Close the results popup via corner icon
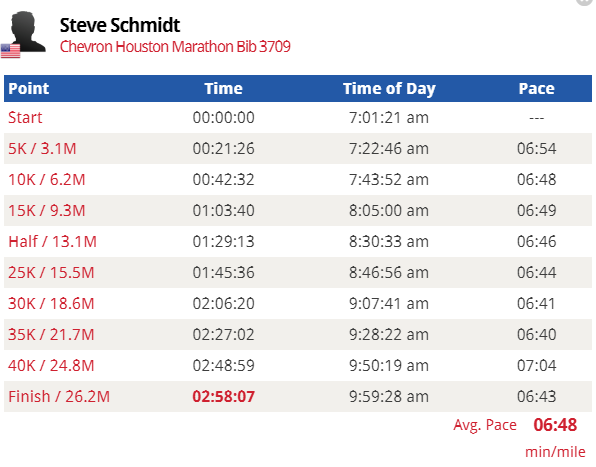The width and height of the screenshot is (596, 467). (x=585, y=2)
